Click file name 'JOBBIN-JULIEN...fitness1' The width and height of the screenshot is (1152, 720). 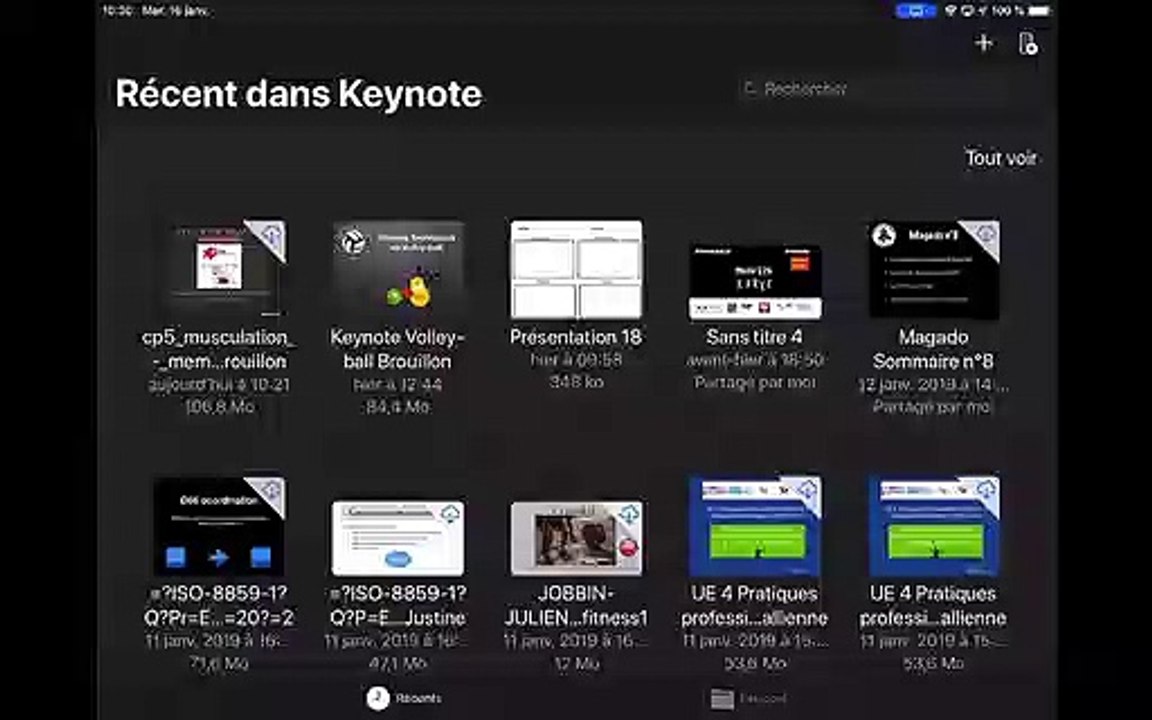(576, 605)
